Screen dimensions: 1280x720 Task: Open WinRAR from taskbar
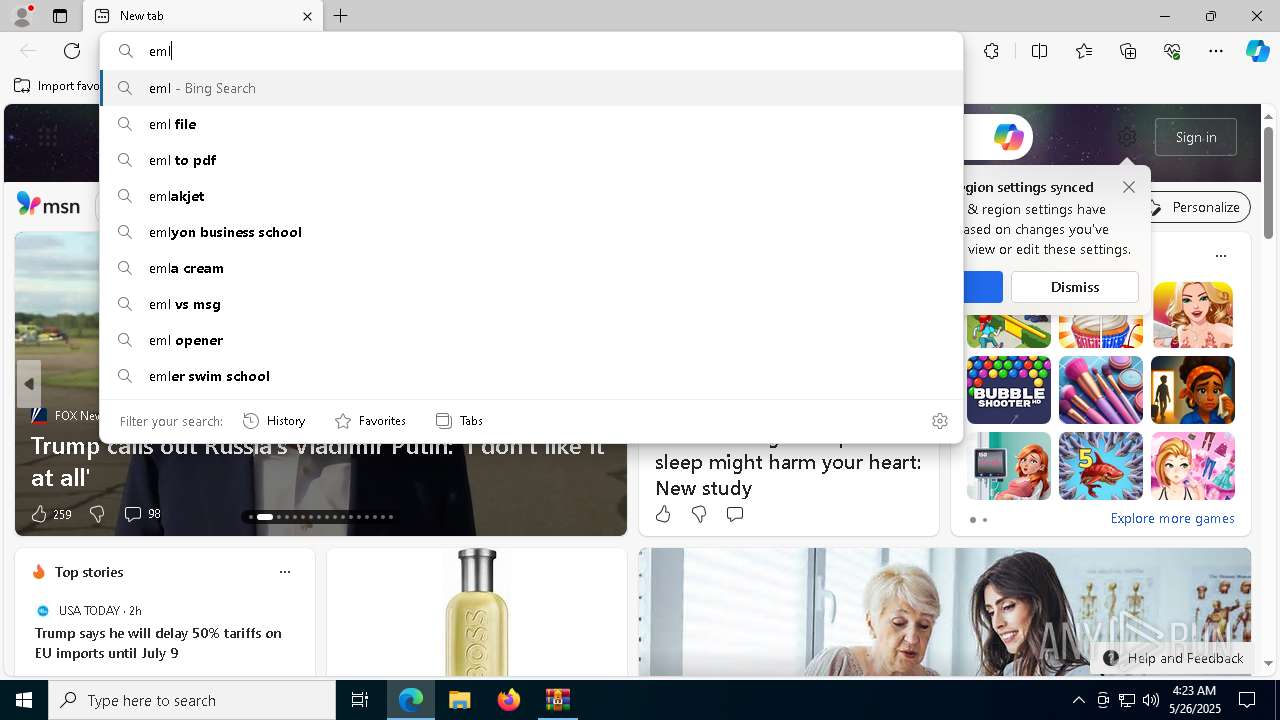(557, 700)
